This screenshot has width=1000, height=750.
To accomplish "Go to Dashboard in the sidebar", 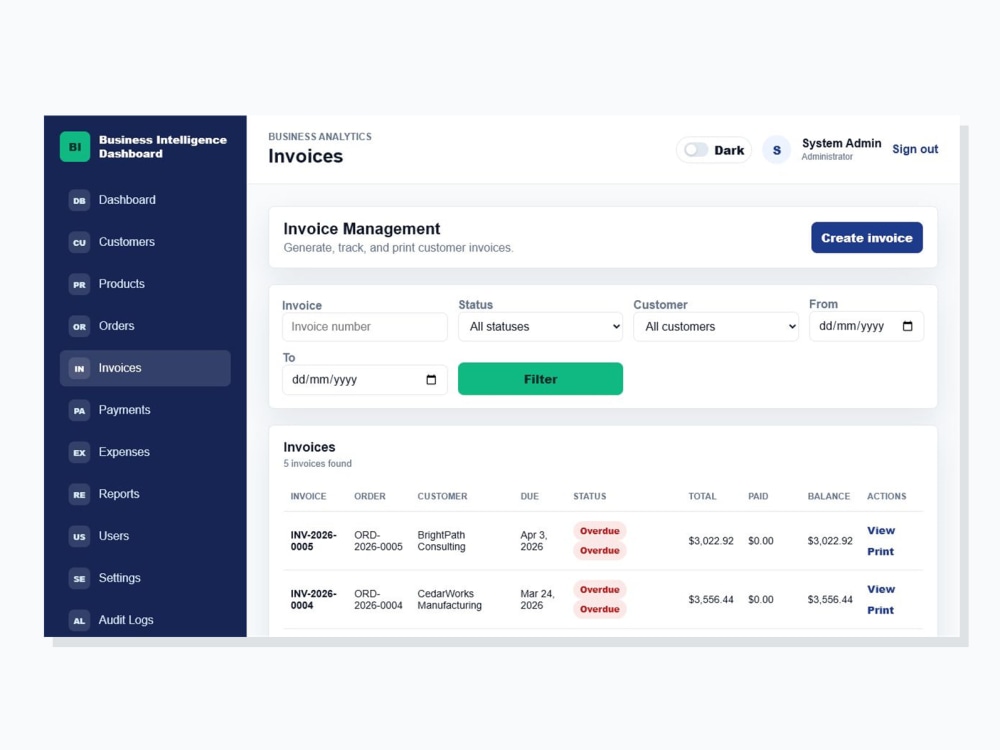I will pos(145,200).
